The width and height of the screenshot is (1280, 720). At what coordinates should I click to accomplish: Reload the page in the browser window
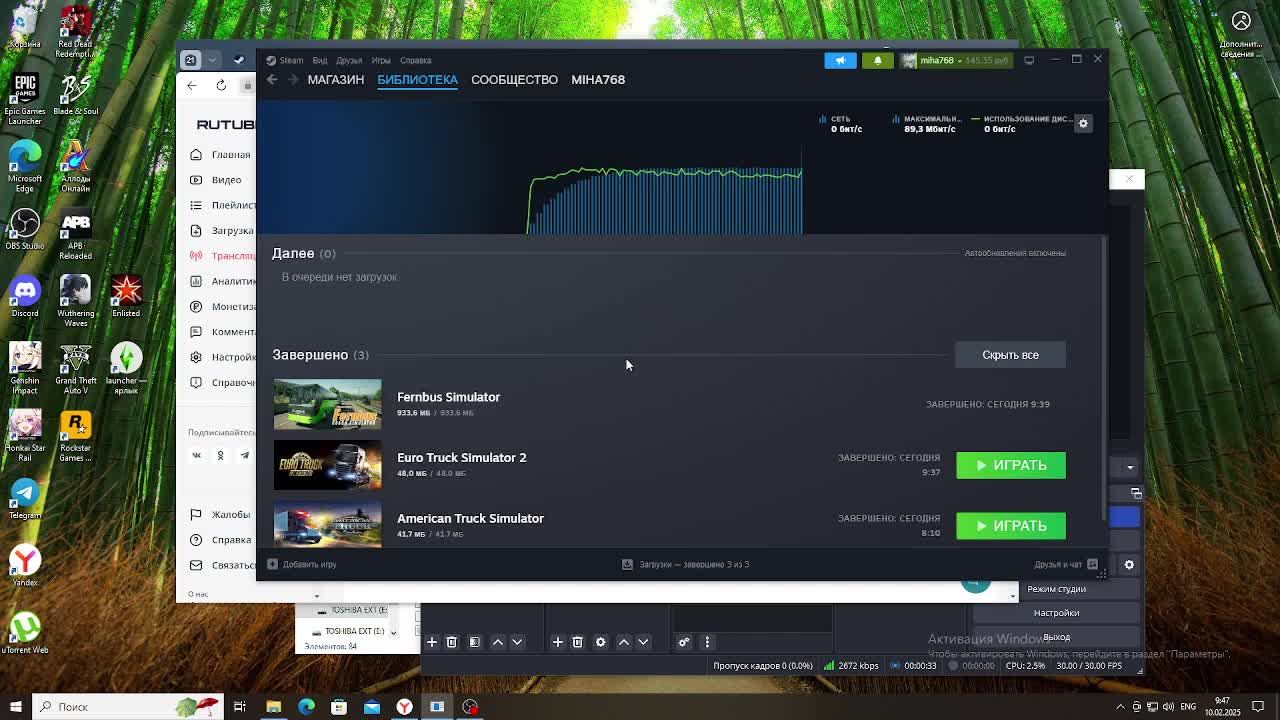tap(221, 85)
